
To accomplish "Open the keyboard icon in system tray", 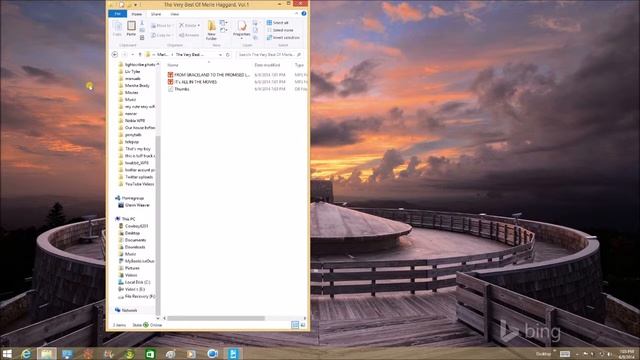I will [565, 354].
